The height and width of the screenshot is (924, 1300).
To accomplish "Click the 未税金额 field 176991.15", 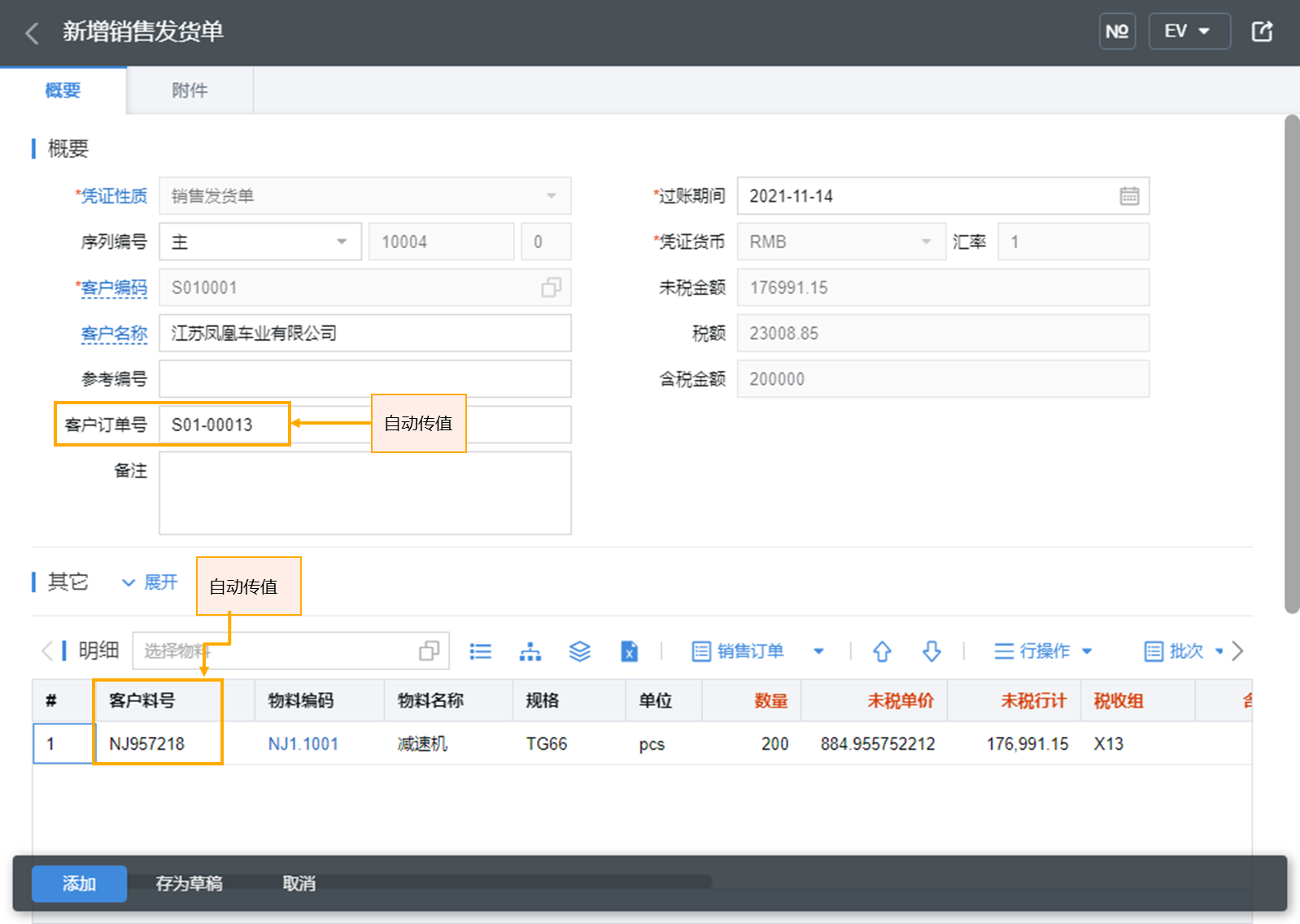I will click(943, 287).
